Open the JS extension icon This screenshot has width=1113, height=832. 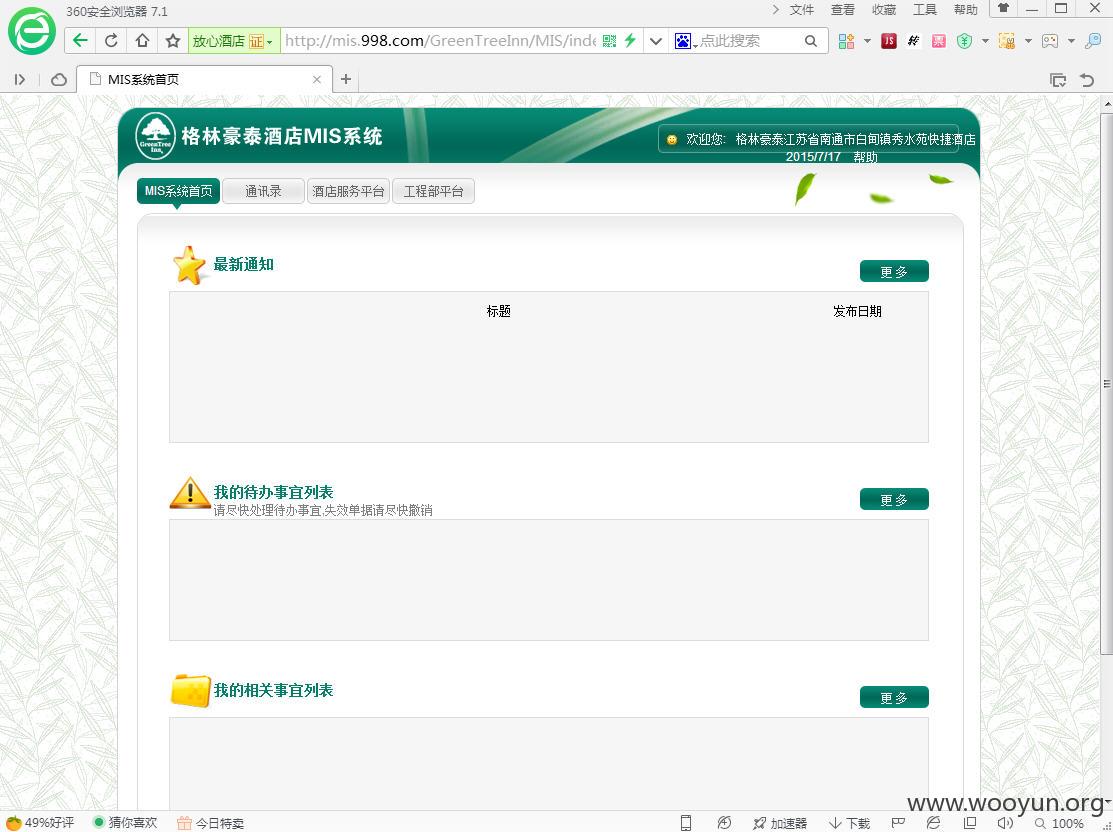pos(889,41)
